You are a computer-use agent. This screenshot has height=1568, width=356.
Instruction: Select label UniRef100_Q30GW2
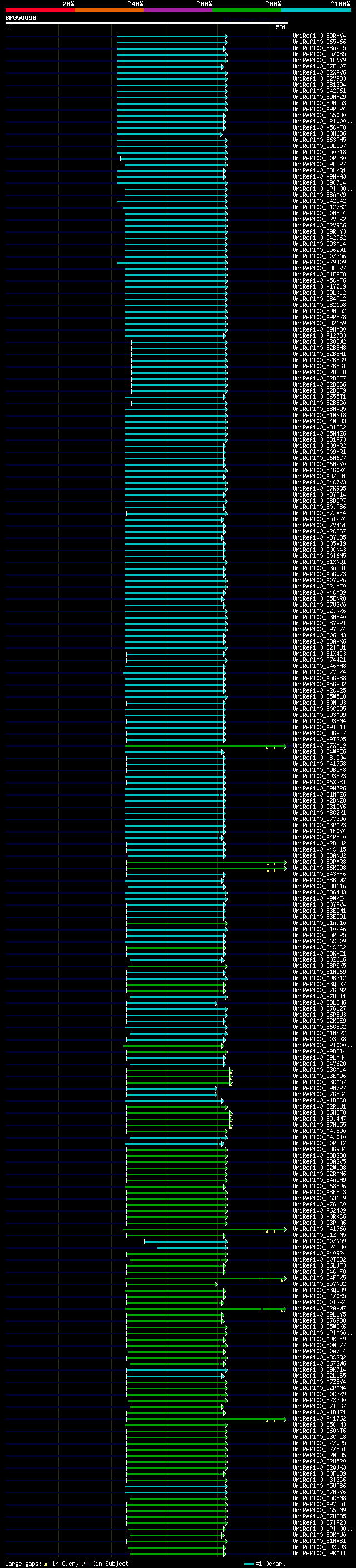[x=319, y=342]
